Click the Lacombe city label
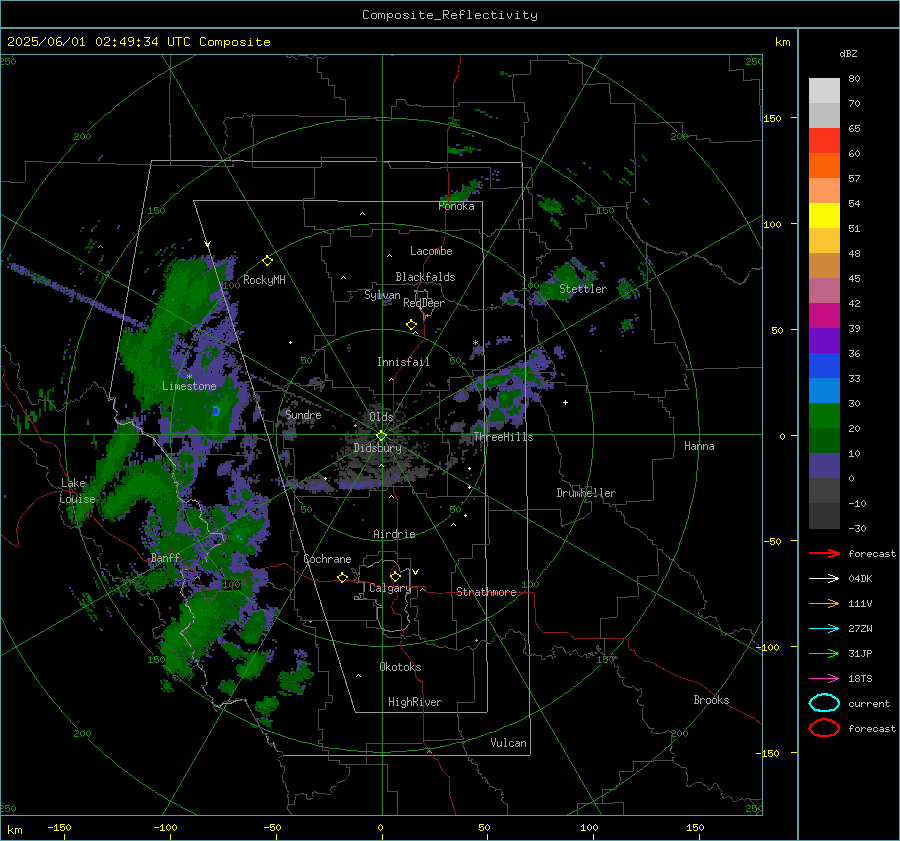Viewport: 900px width, 841px height. click(431, 251)
